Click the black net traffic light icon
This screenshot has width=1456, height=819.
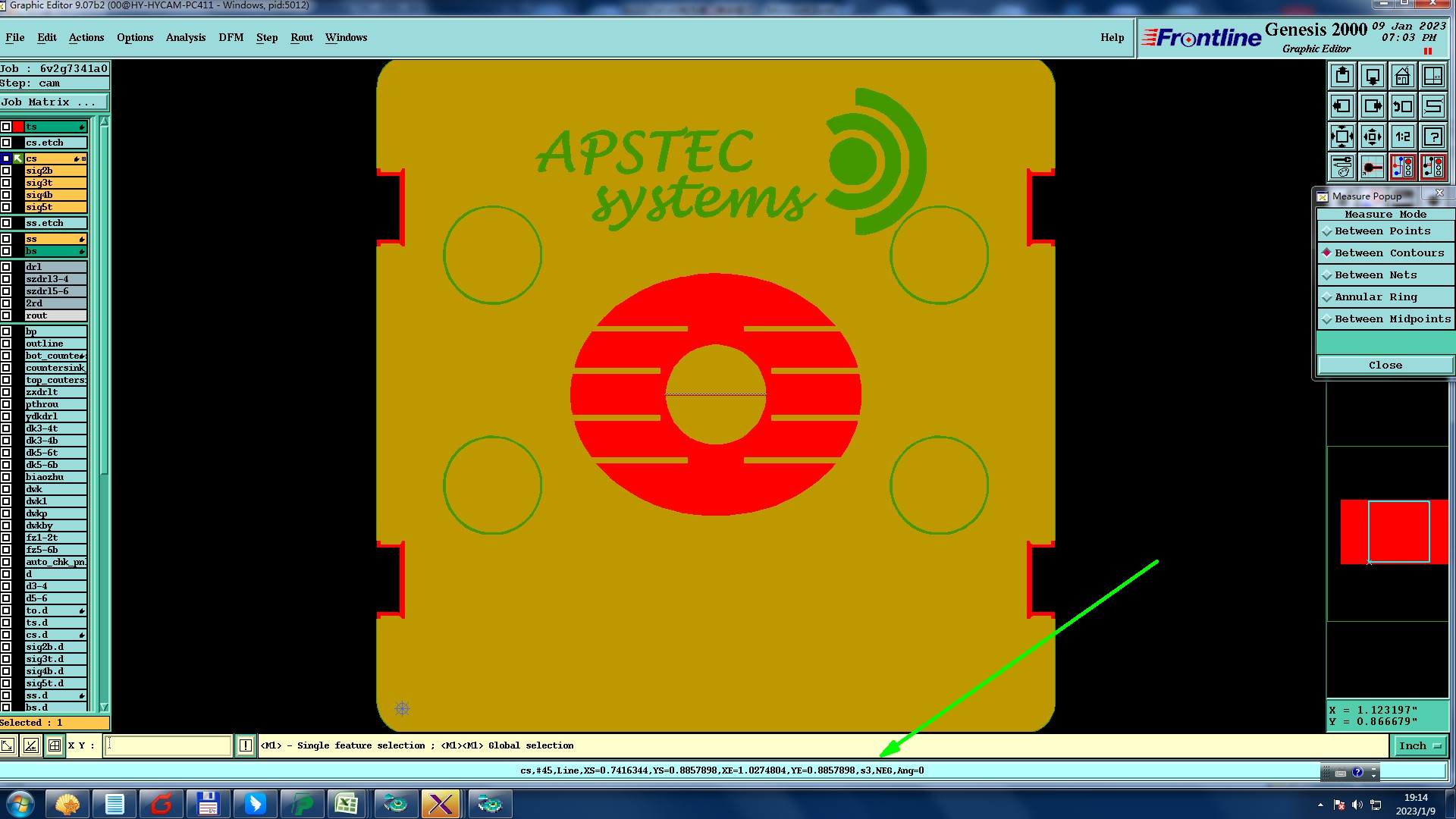(1433, 167)
